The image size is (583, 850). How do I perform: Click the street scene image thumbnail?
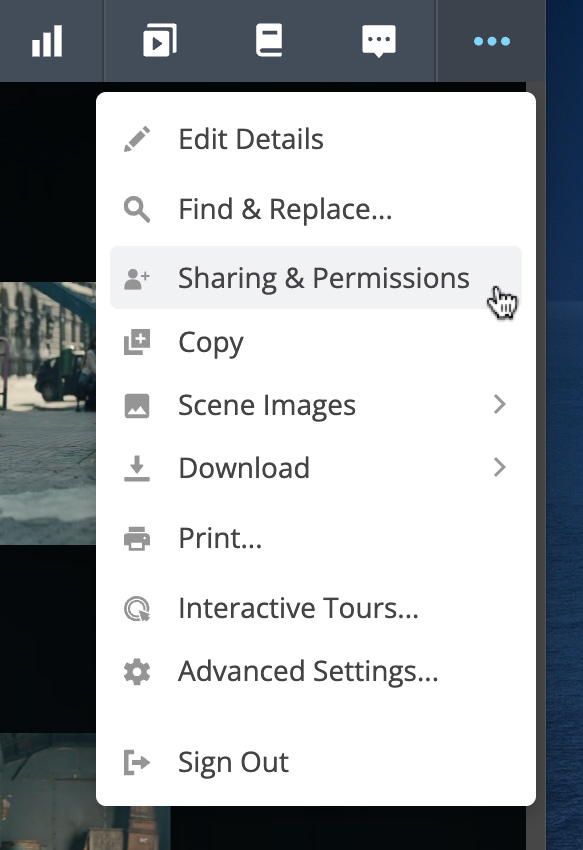click(x=48, y=413)
